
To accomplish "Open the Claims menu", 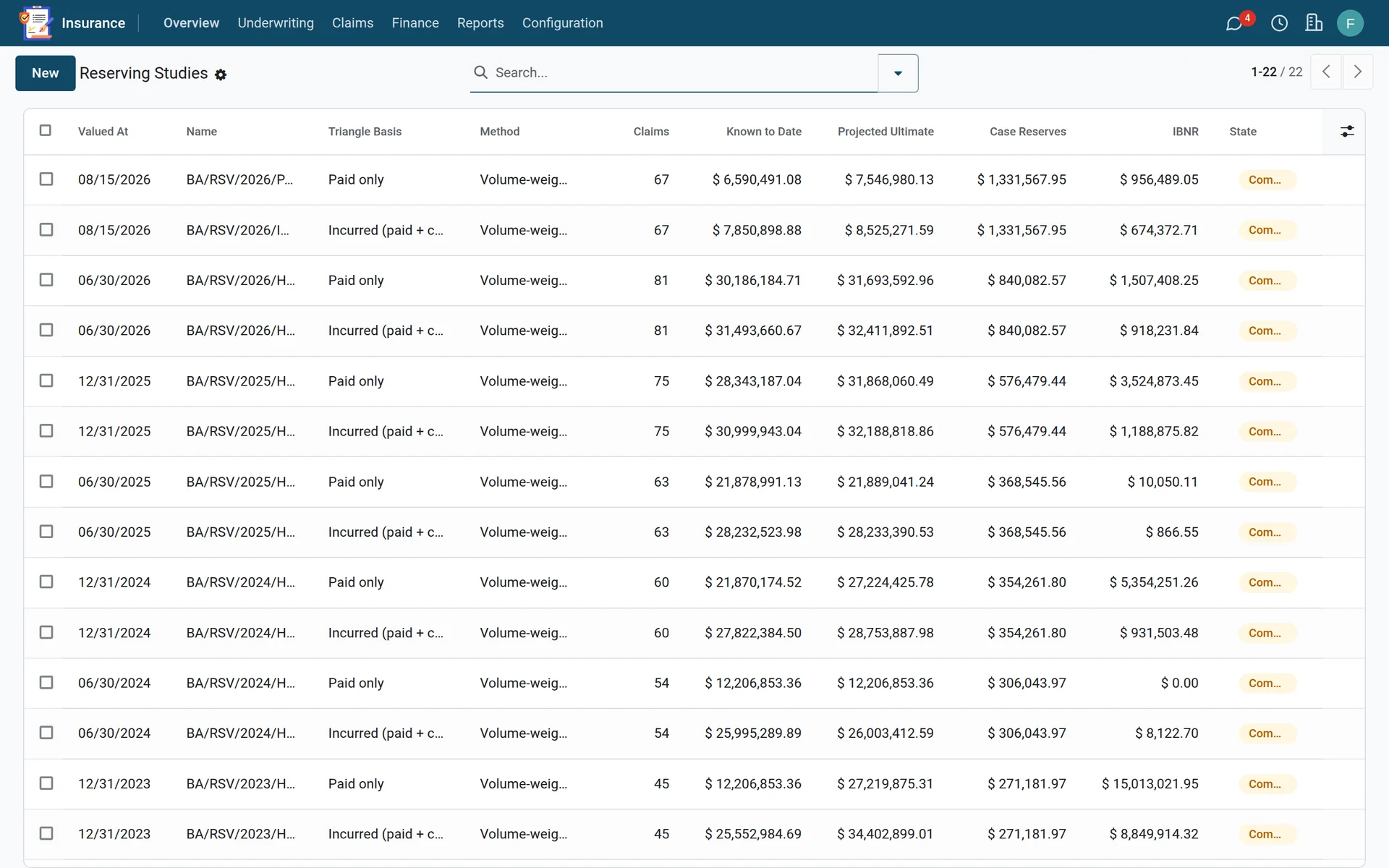I will pos(352,23).
